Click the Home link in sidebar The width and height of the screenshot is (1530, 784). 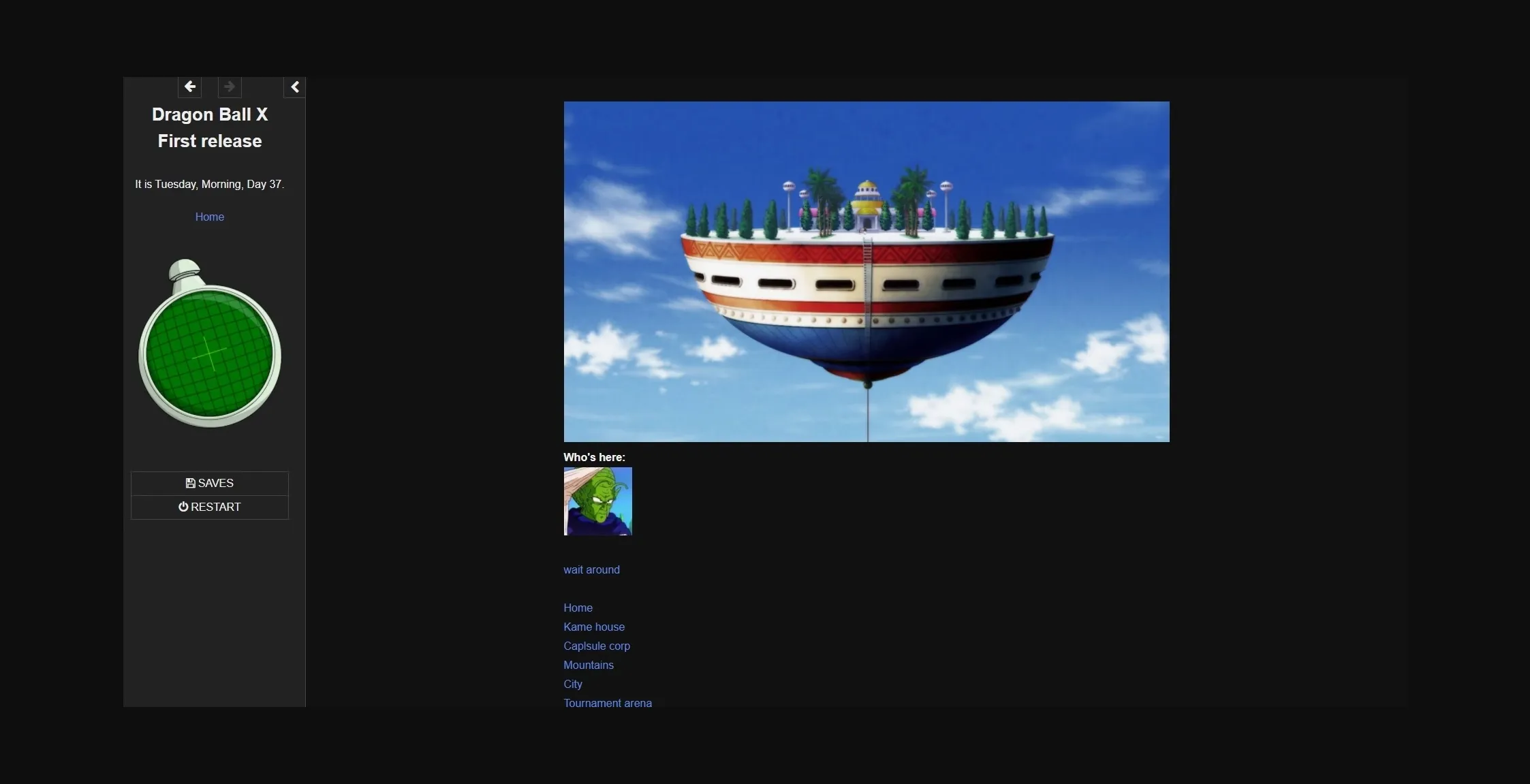click(x=210, y=217)
